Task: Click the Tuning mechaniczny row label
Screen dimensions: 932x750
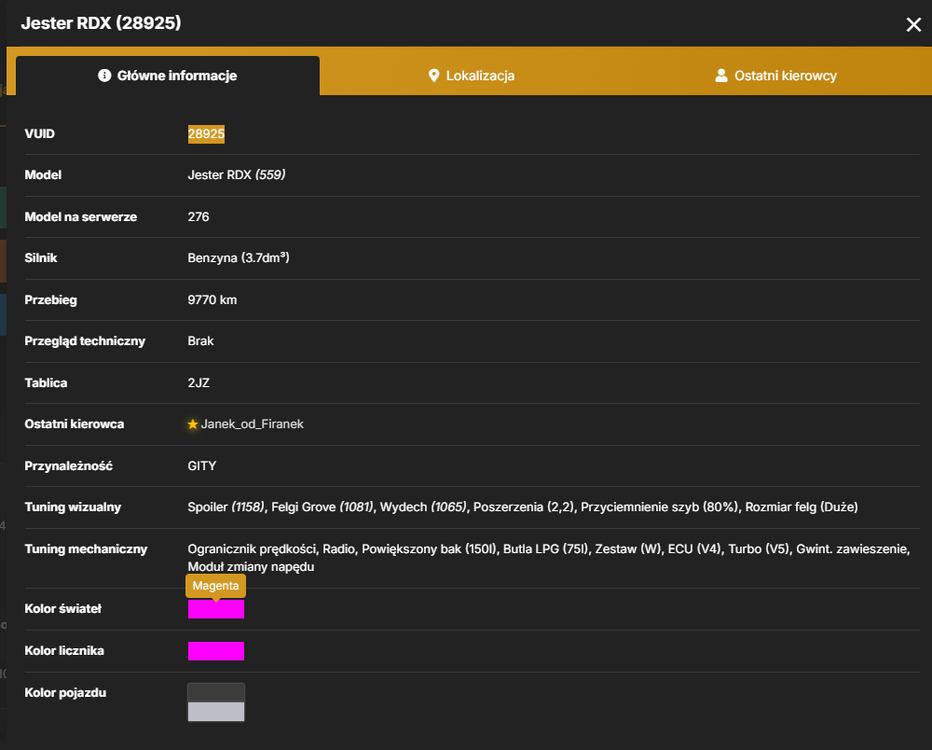Action: pyautogui.click(x=86, y=549)
